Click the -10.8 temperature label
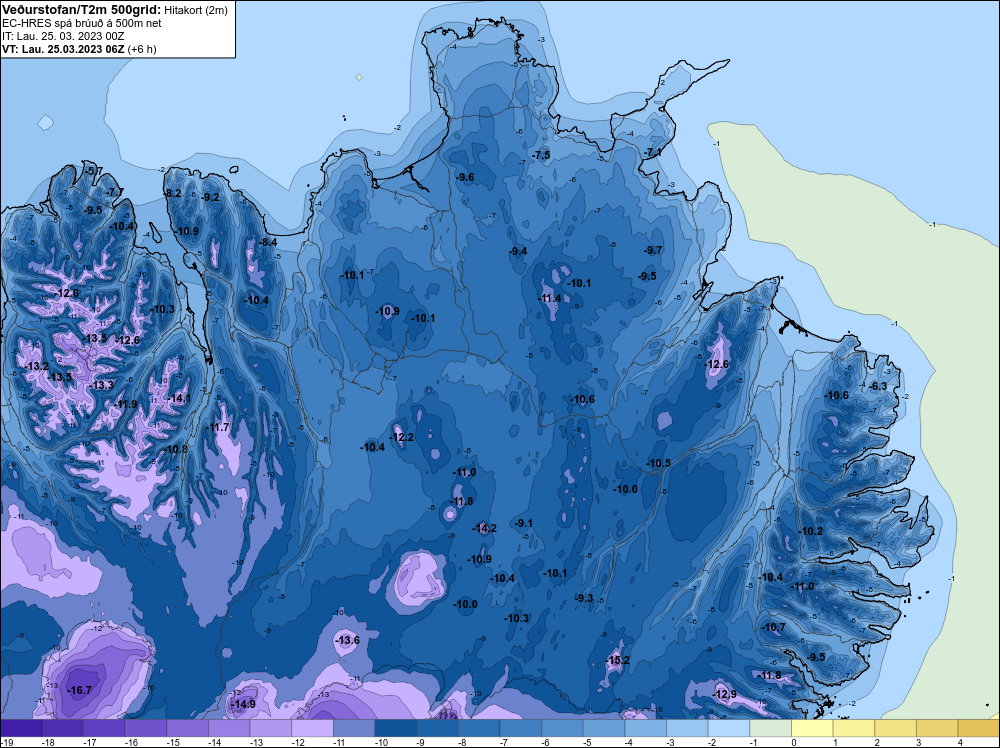 pyautogui.click(x=177, y=449)
